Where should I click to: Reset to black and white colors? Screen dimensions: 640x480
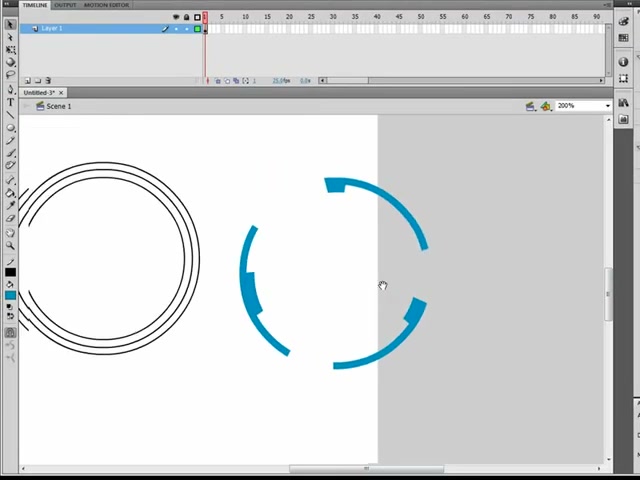click(9, 307)
